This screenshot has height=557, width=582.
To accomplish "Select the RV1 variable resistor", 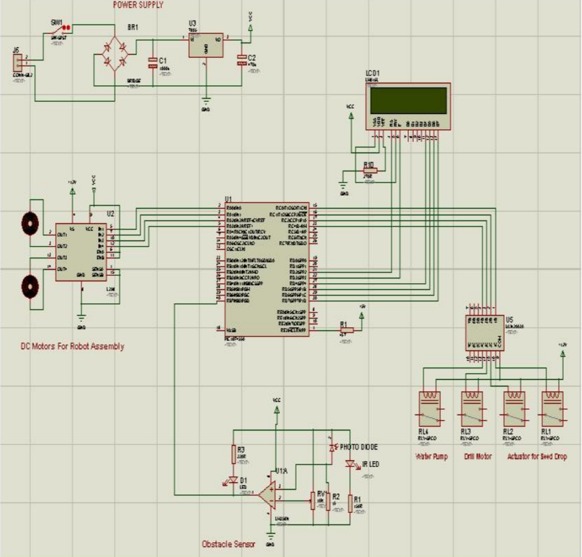I will [x=313, y=500].
